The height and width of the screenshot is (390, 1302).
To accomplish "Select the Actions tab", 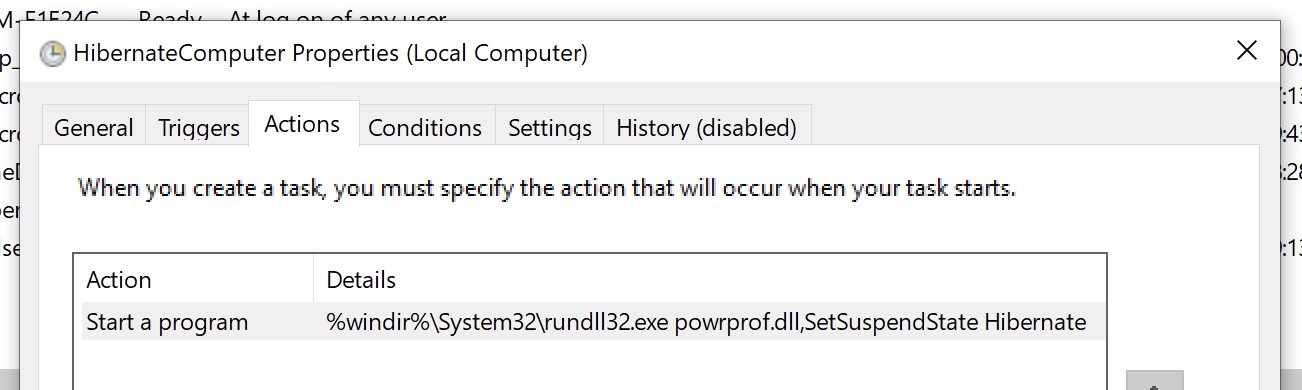I will [302, 124].
